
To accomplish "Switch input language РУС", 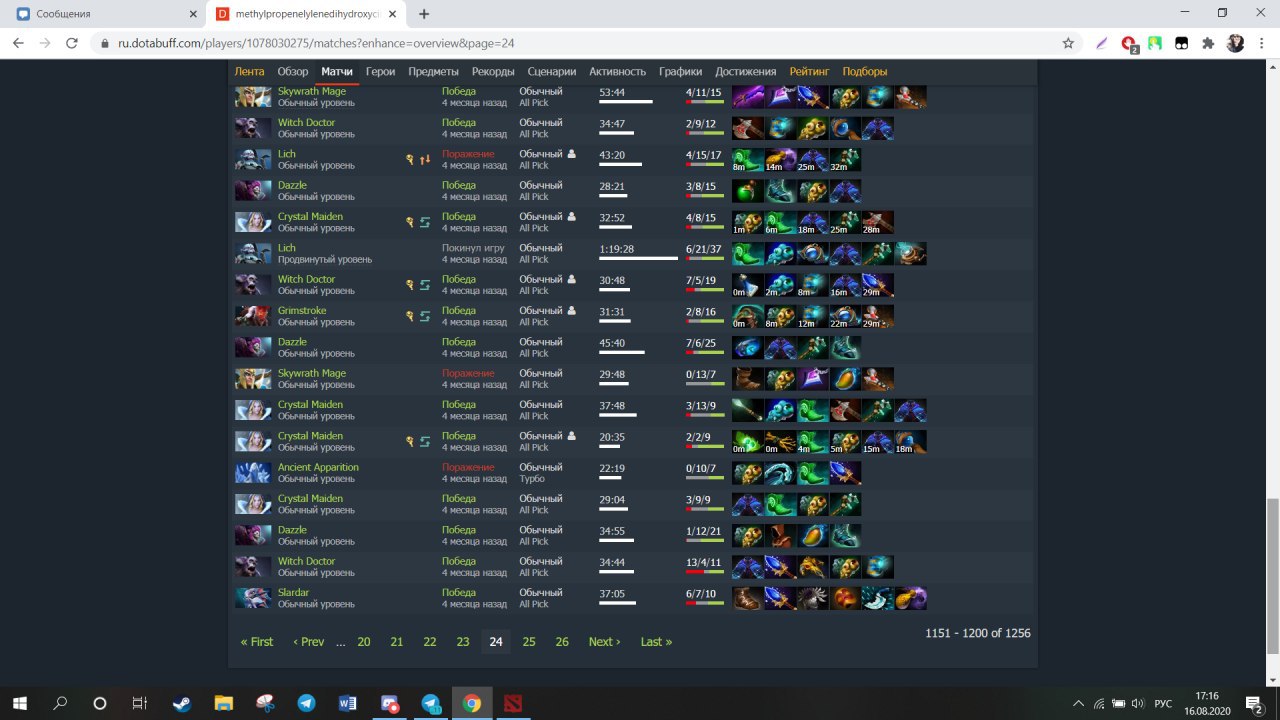I will point(1163,703).
